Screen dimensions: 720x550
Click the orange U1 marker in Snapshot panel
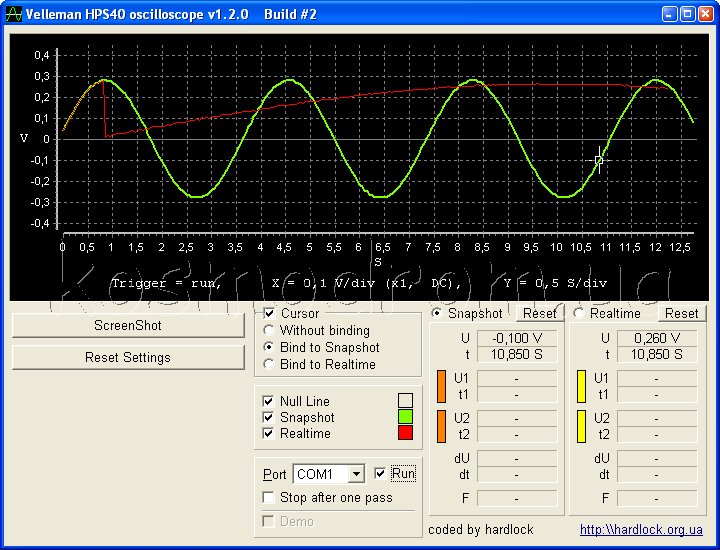(442, 386)
